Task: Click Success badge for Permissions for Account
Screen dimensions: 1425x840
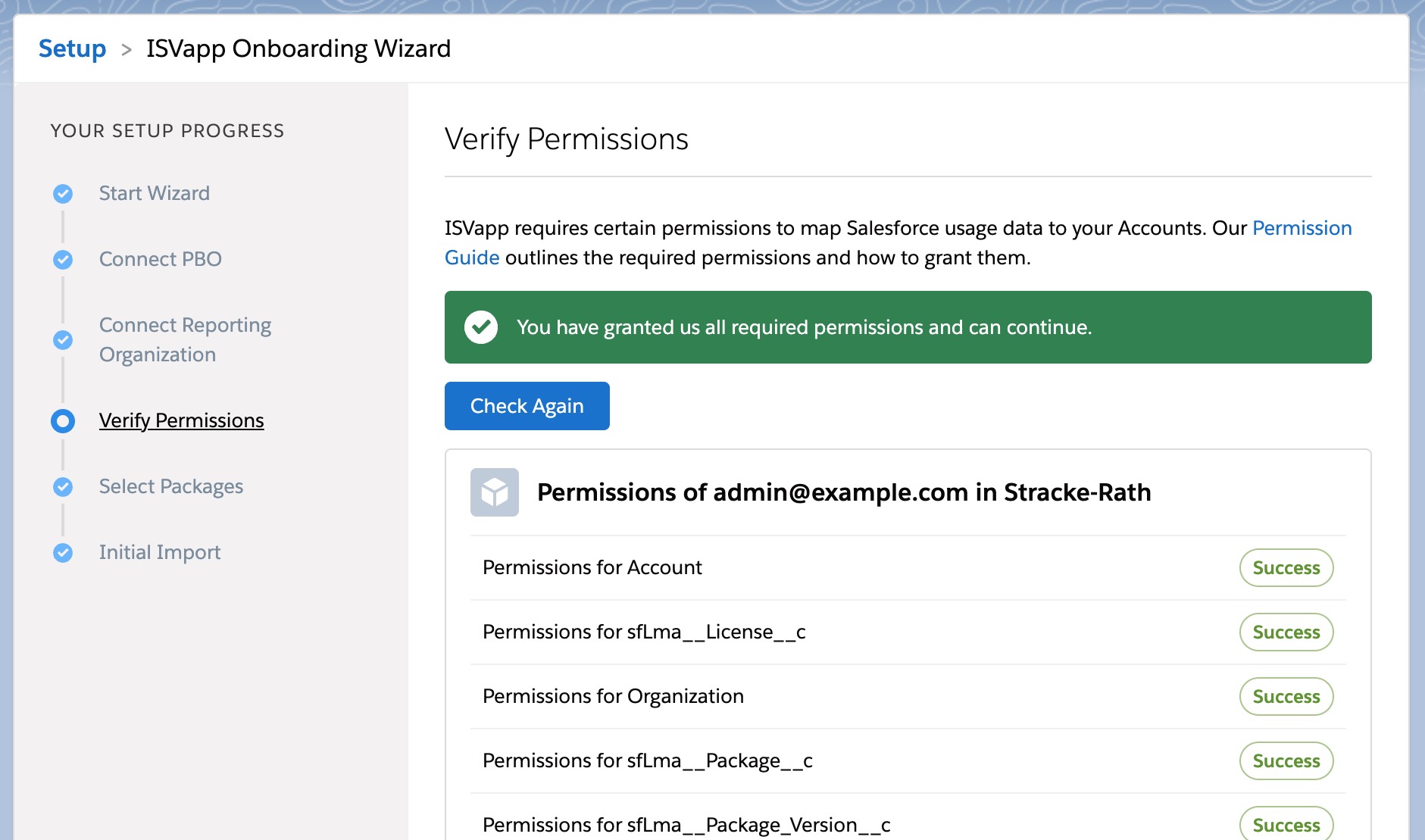Action: coord(1286,568)
